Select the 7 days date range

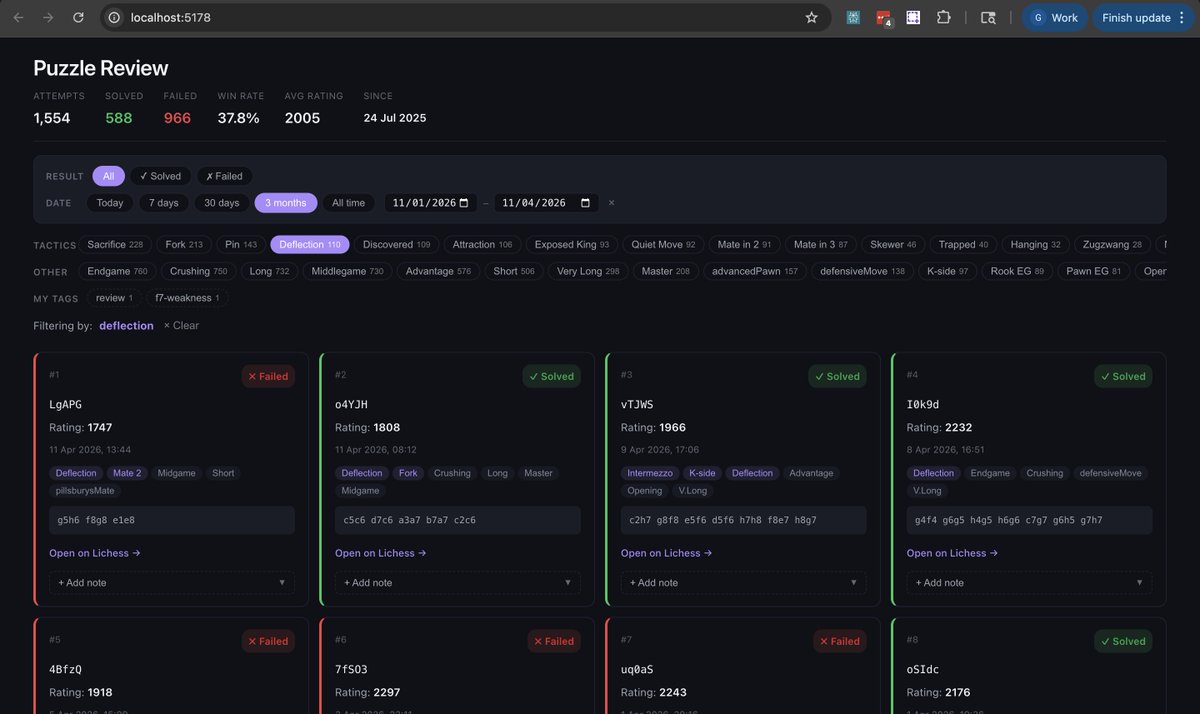tap(164, 203)
